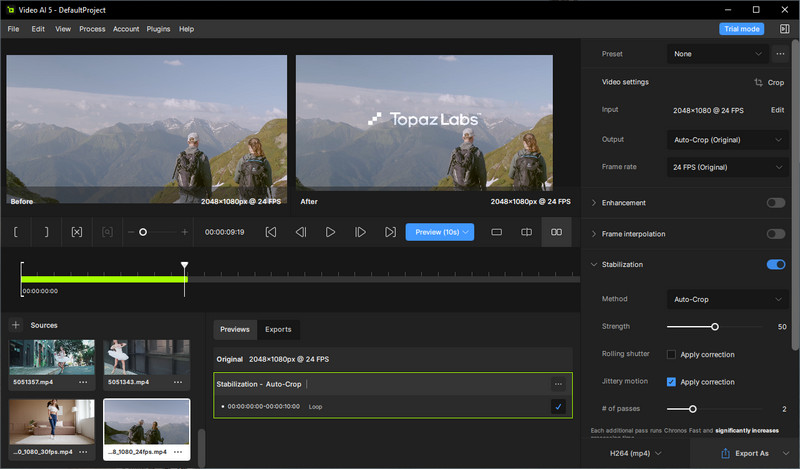
Task: Click the timeline playhead marker
Action: pyautogui.click(x=185, y=265)
